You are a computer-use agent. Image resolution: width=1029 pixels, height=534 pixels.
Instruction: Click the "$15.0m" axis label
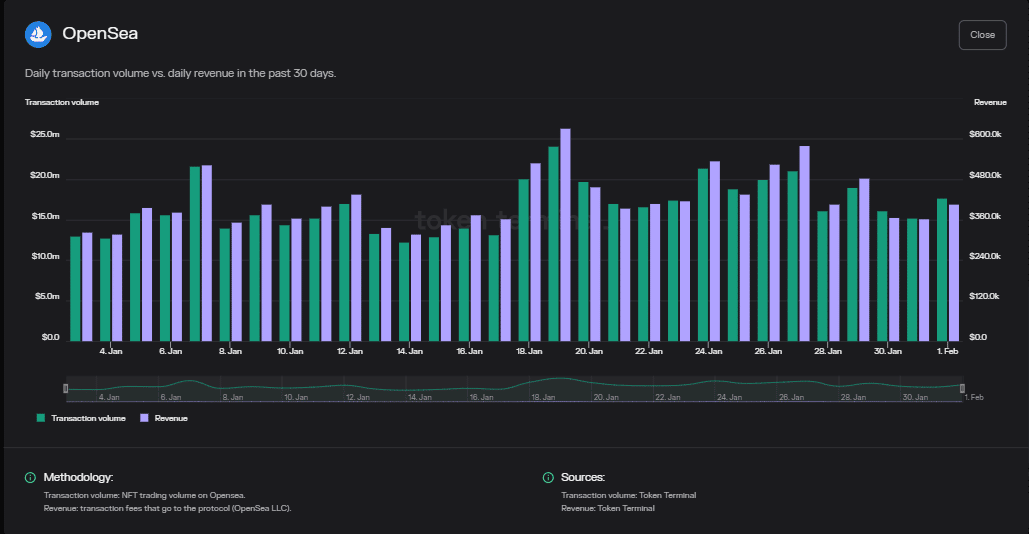[45, 216]
